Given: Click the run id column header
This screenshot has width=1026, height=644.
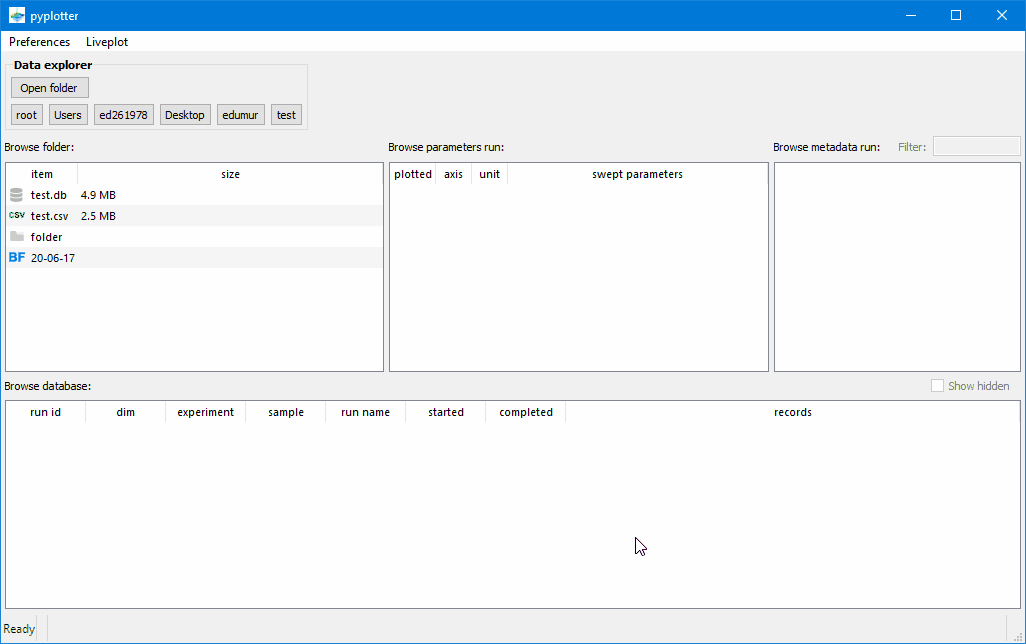Looking at the screenshot, I should coord(46,412).
